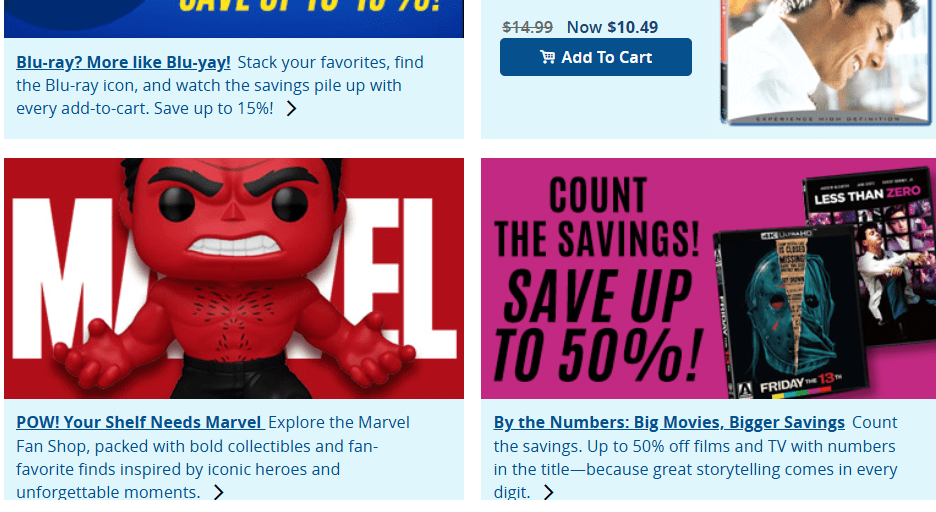The height and width of the screenshot is (512, 936).
Task: Follow "POW! Your Shelf Needs Marvel" link
Action: (139, 422)
